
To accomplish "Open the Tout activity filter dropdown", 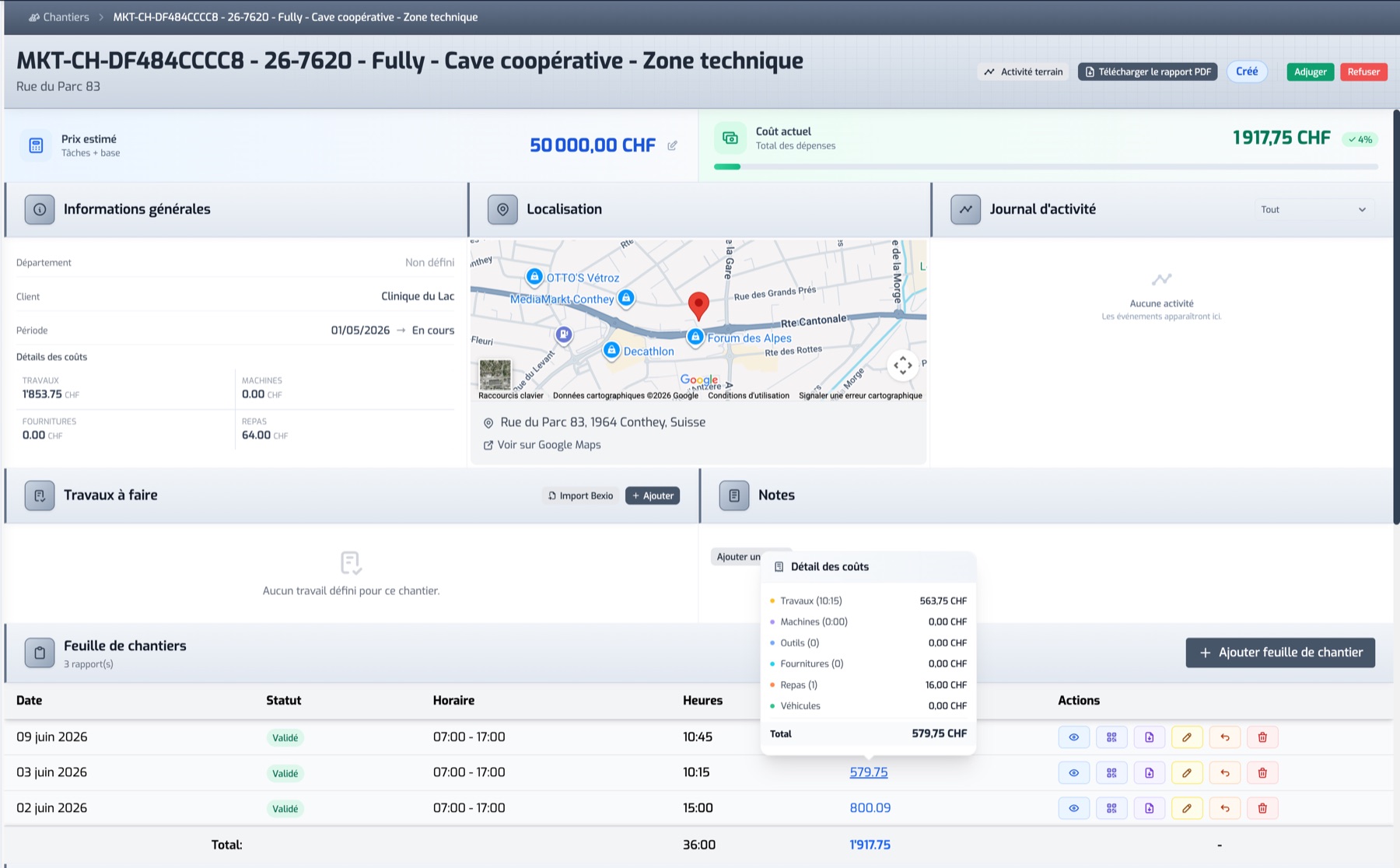I will [1314, 209].
